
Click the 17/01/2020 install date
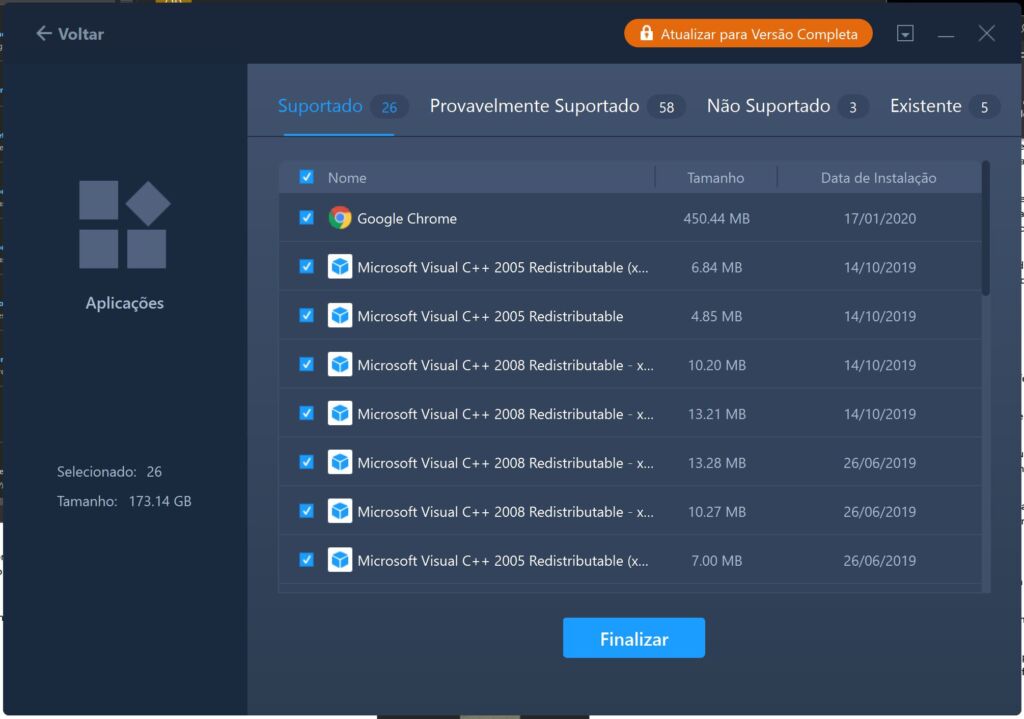[880, 219]
